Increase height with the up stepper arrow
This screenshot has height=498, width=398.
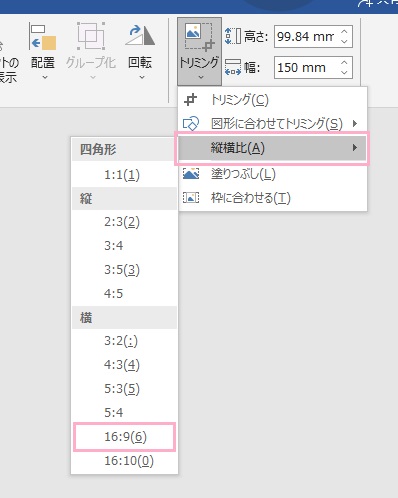[344, 31]
